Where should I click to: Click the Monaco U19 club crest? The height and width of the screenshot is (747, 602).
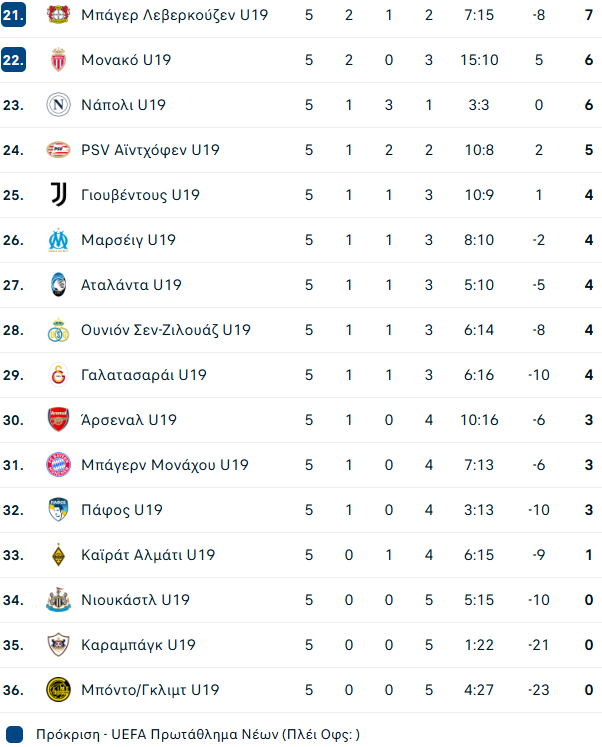59,60
